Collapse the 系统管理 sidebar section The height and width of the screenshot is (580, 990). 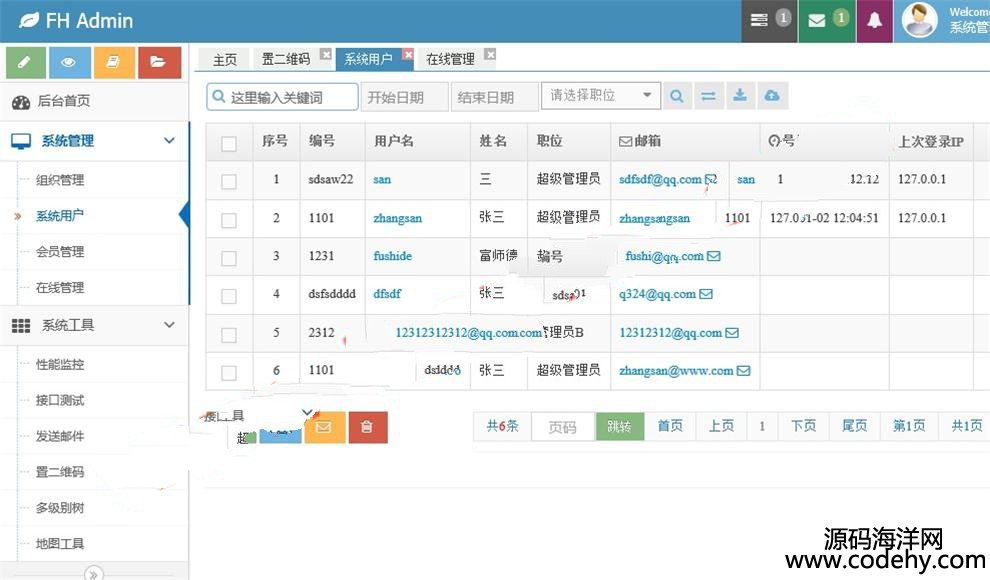(94, 141)
